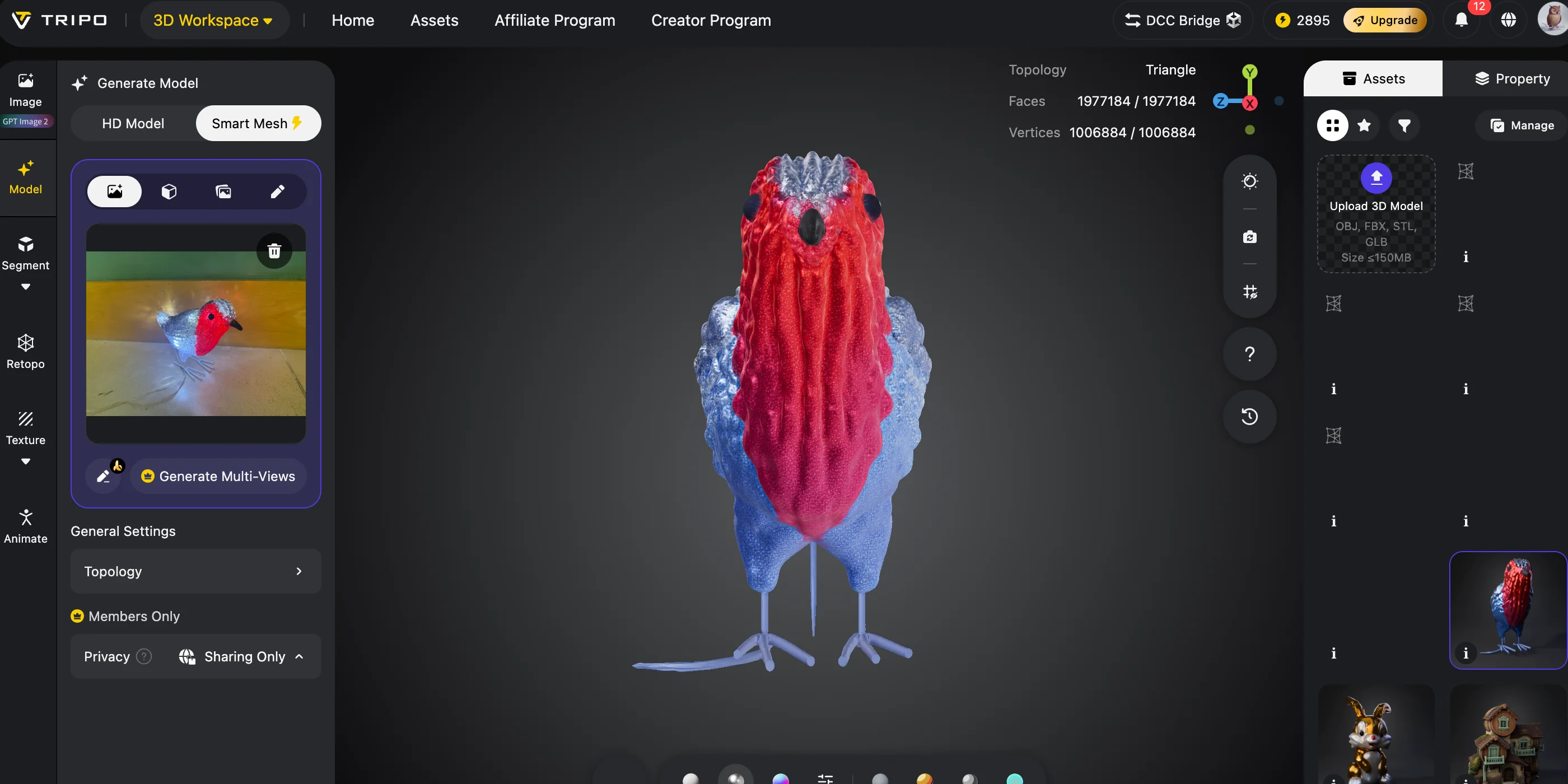Open the Affiliate Program page

pos(554,20)
